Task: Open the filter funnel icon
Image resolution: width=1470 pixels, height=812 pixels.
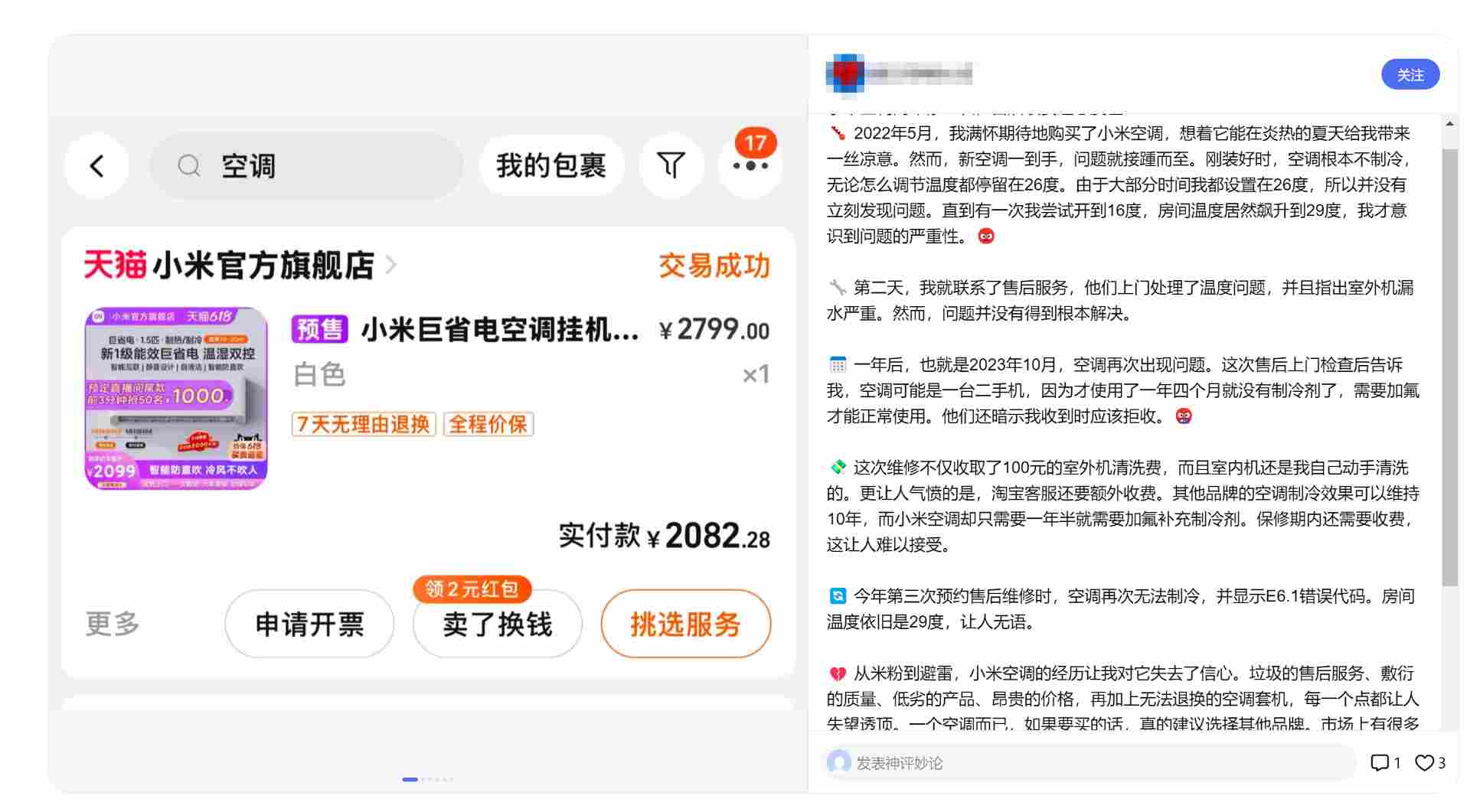Action: 671,165
